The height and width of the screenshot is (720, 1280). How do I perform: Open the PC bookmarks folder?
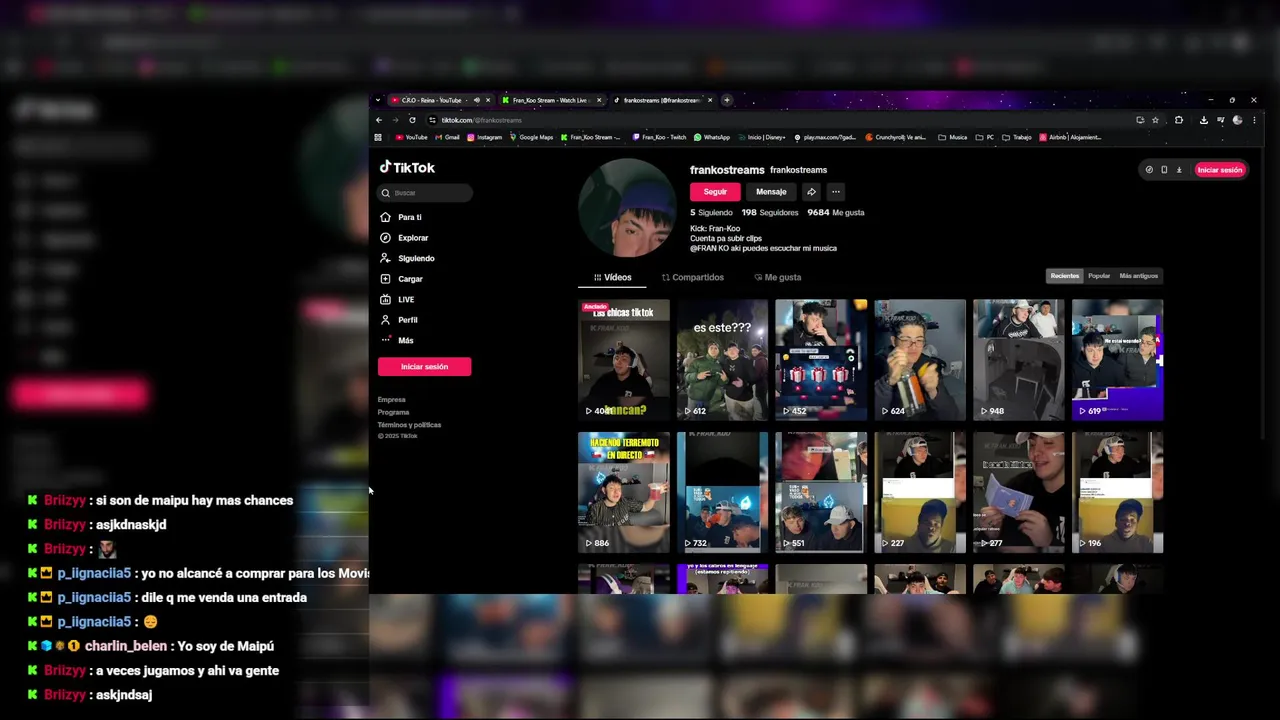click(x=985, y=137)
